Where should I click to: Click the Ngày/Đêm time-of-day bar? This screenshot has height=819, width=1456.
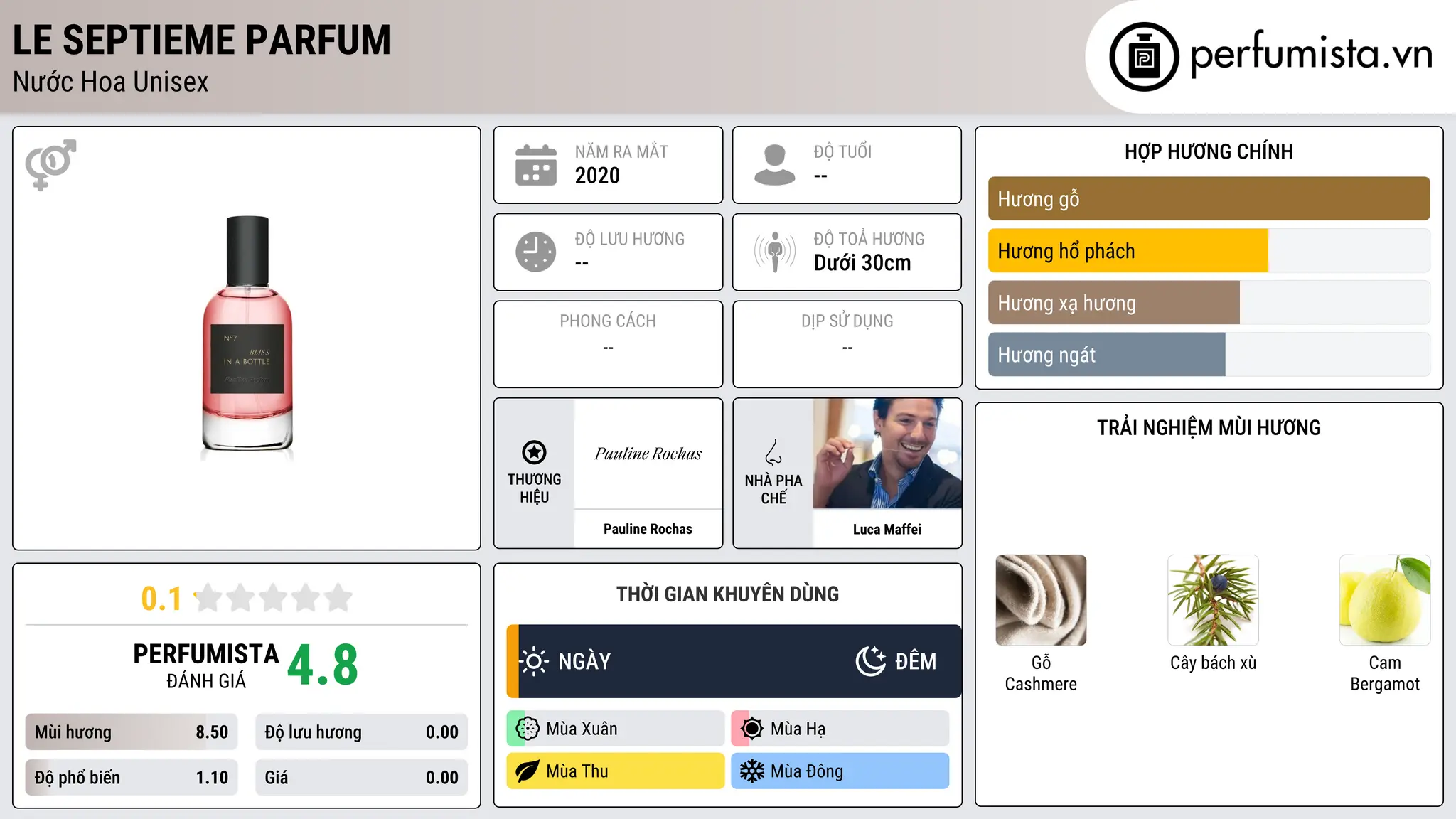734,661
